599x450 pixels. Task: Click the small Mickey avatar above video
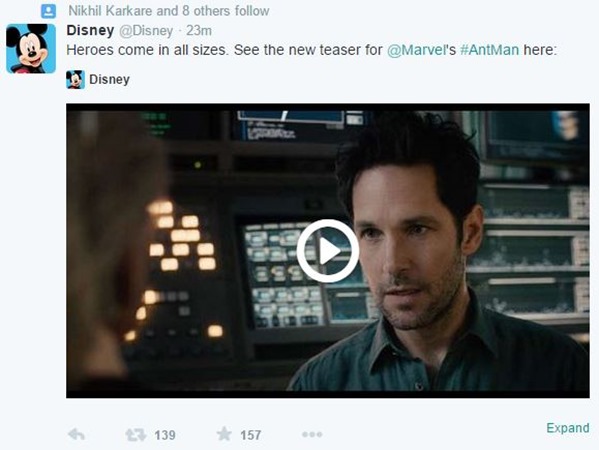[75, 79]
